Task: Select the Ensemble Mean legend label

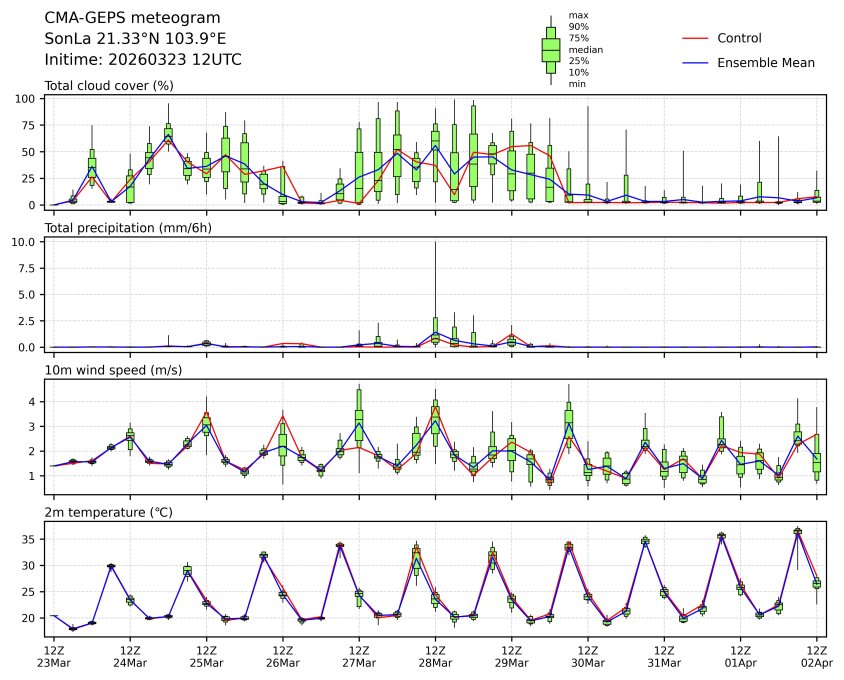Action: (765, 62)
